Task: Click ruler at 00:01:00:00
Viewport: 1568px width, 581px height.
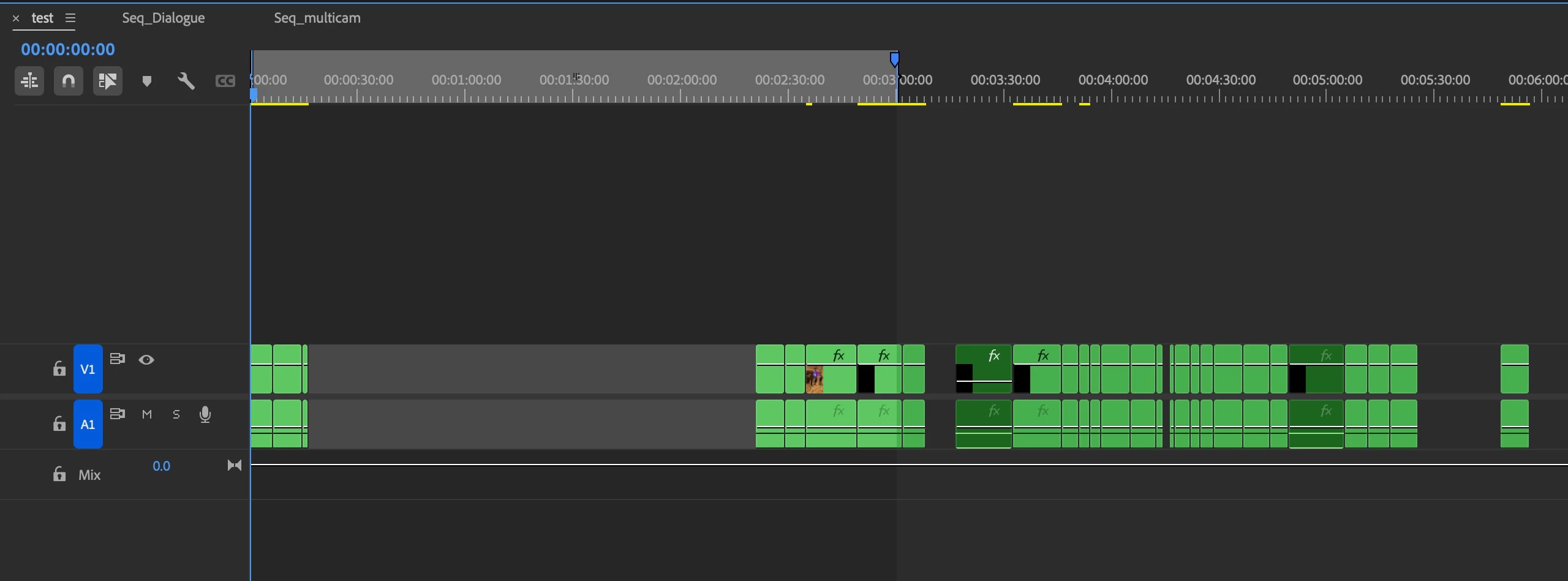Action: point(466,80)
